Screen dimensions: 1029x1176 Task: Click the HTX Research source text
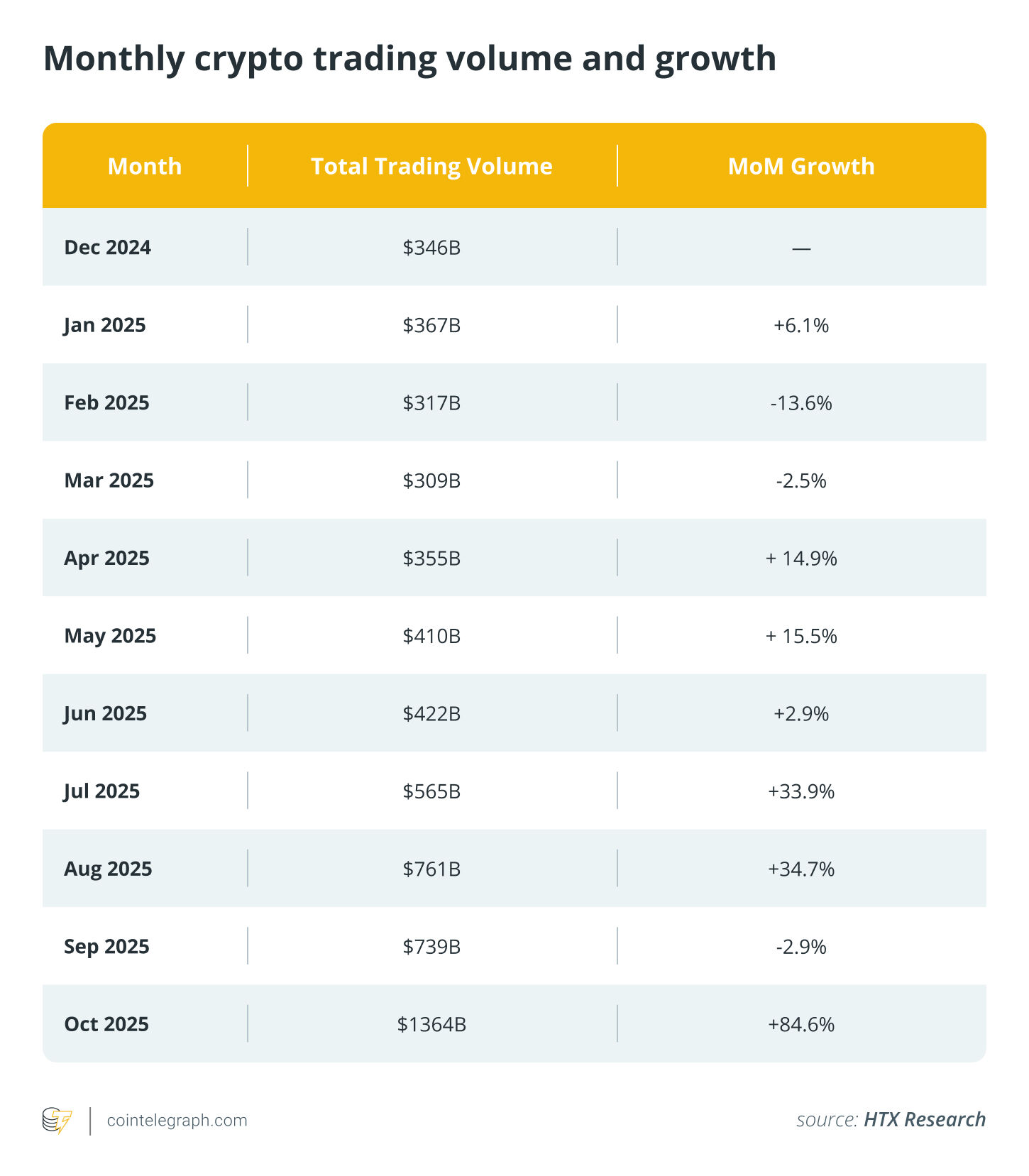tap(924, 1120)
